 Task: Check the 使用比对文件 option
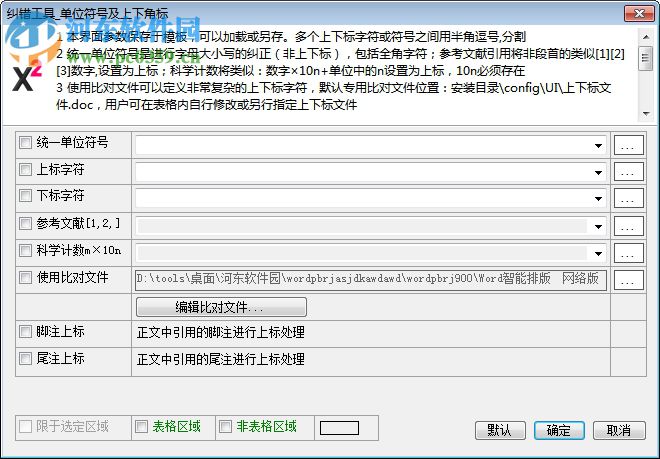click(x=26, y=278)
